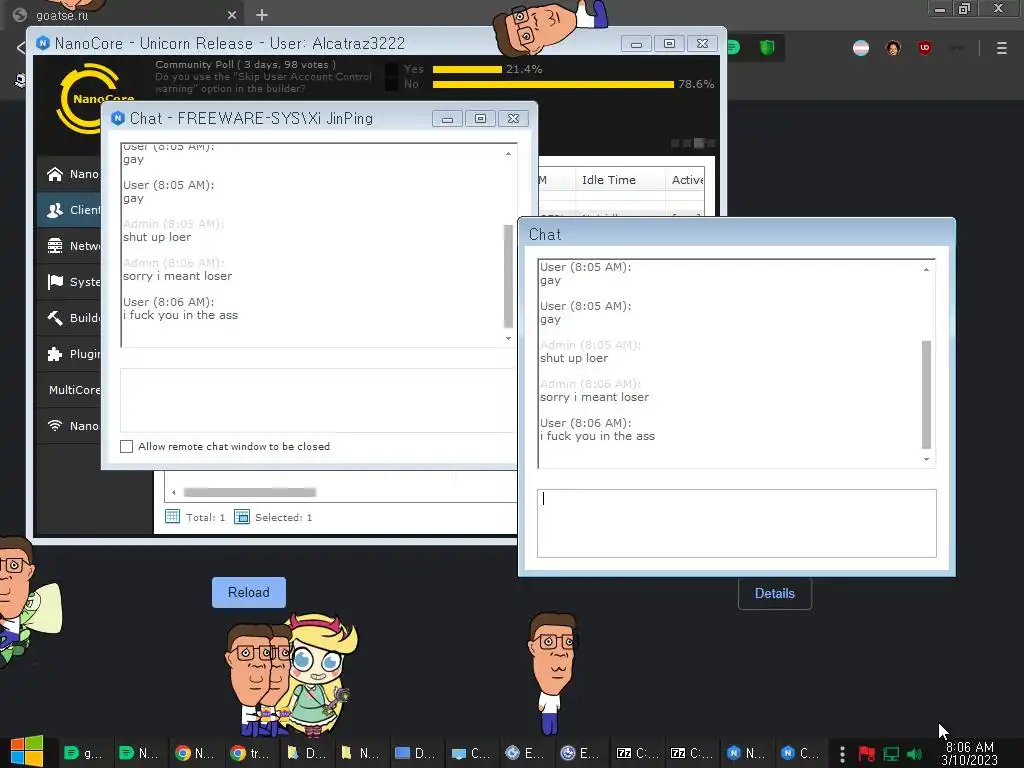The width and height of the screenshot is (1024, 768).
Task: Open a new browser tab with plus button
Action: coord(262,14)
